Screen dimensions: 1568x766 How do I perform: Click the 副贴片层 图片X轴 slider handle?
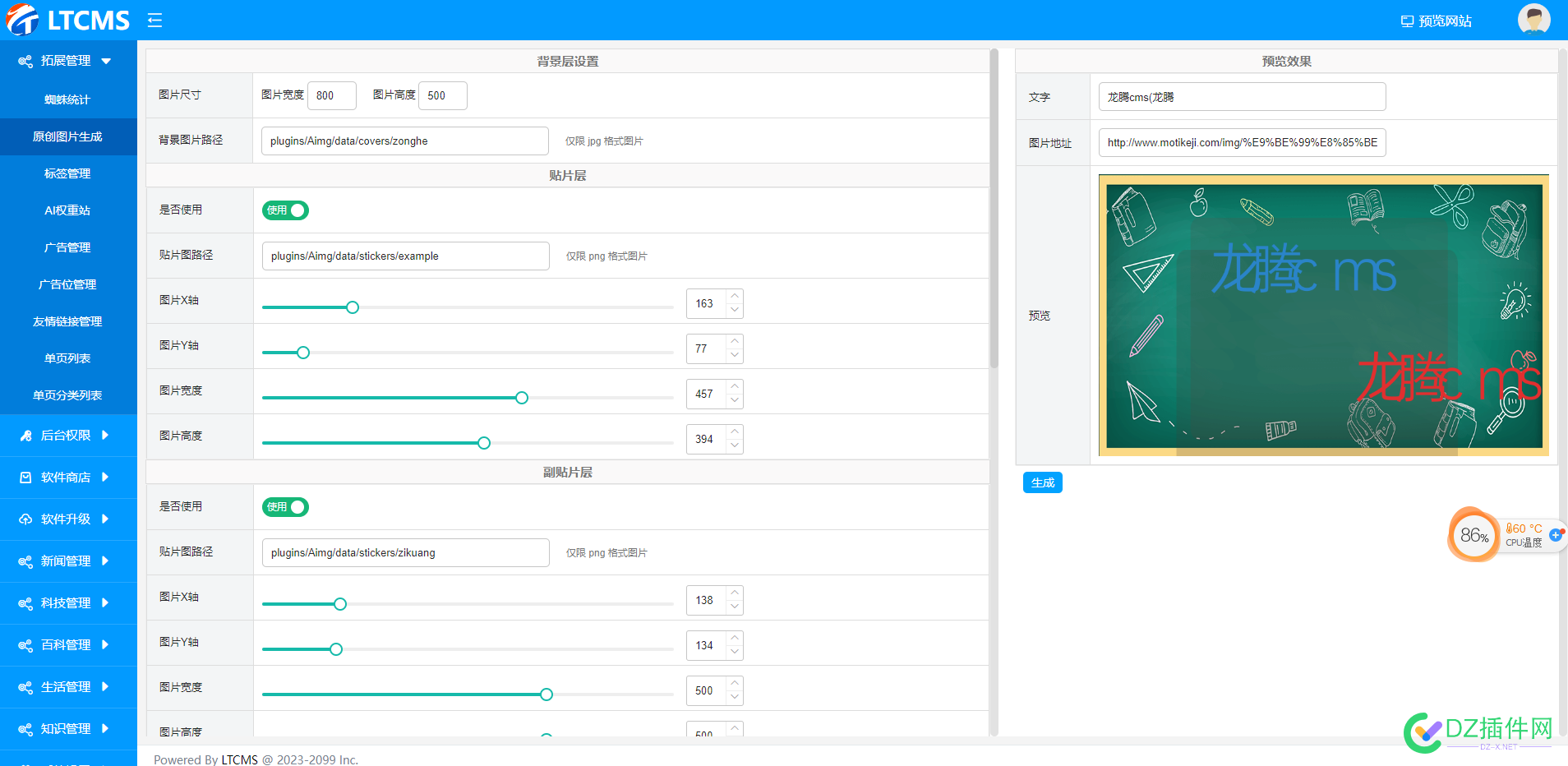click(340, 604)
